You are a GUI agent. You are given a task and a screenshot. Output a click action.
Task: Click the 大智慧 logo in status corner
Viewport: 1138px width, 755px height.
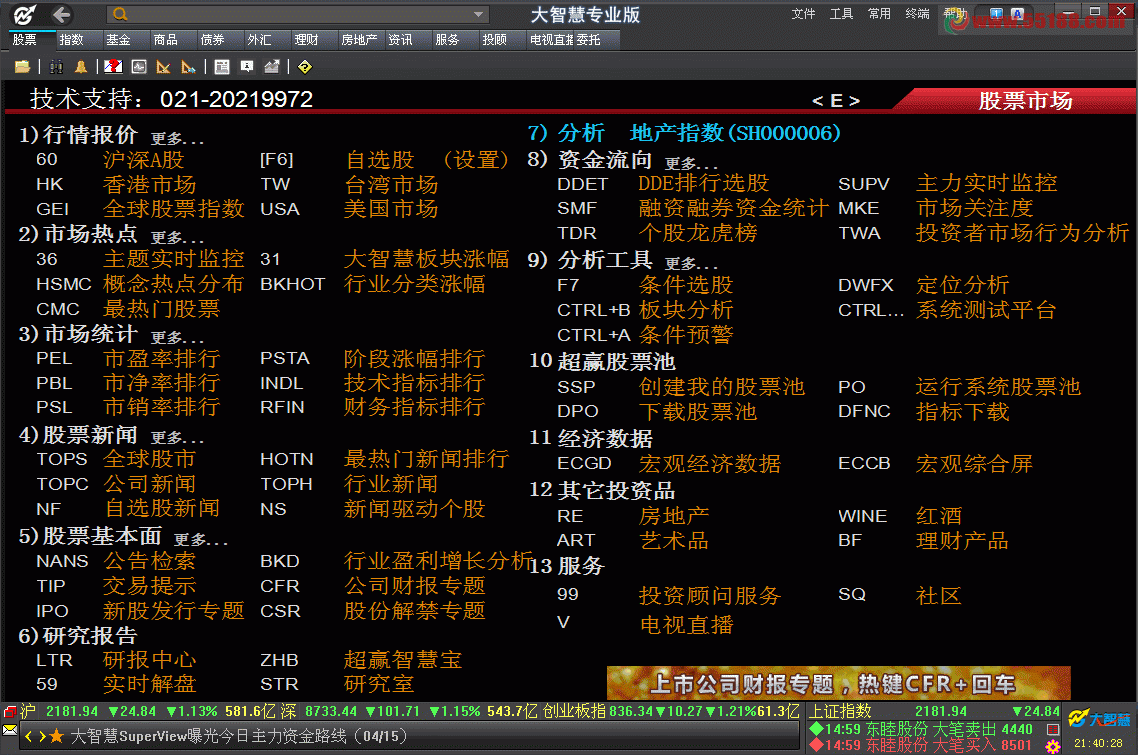click(1100, 719)
